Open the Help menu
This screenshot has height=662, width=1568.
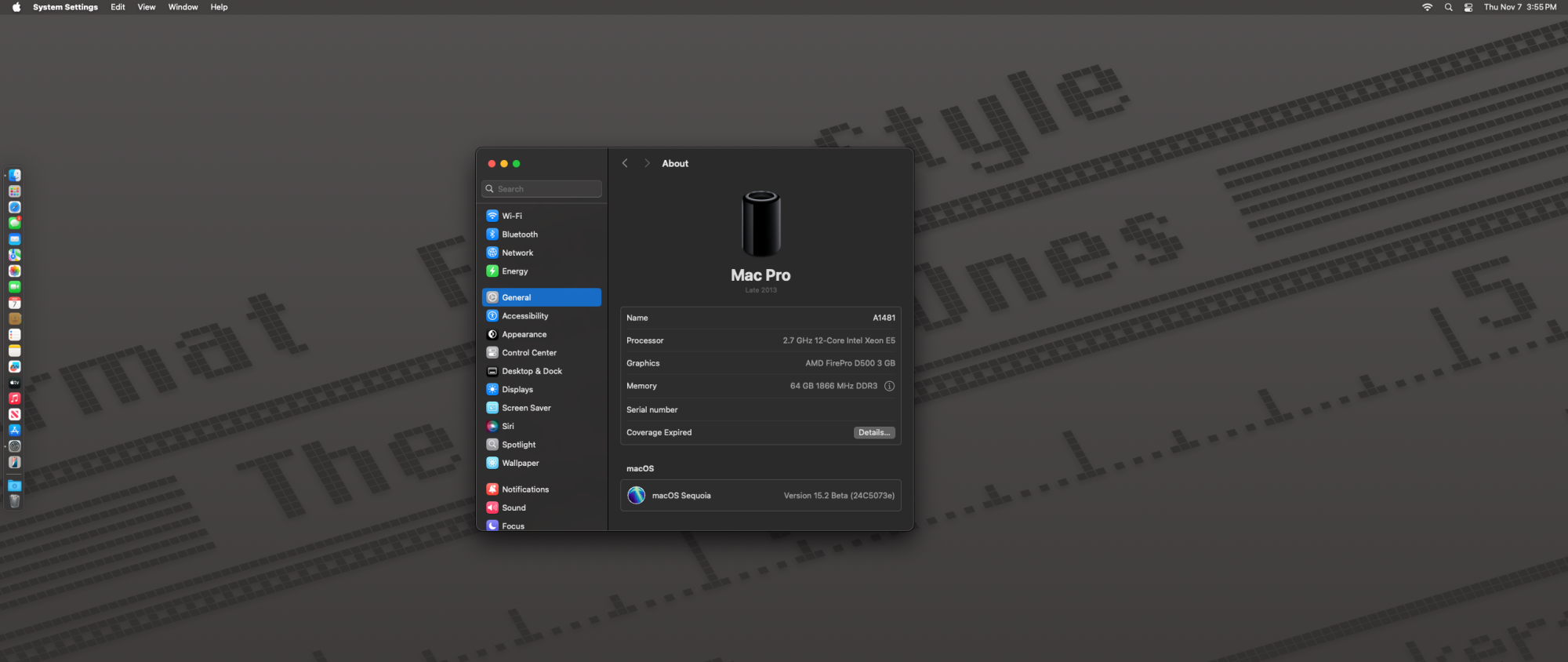pyautogui.click(x=219, y=7)
